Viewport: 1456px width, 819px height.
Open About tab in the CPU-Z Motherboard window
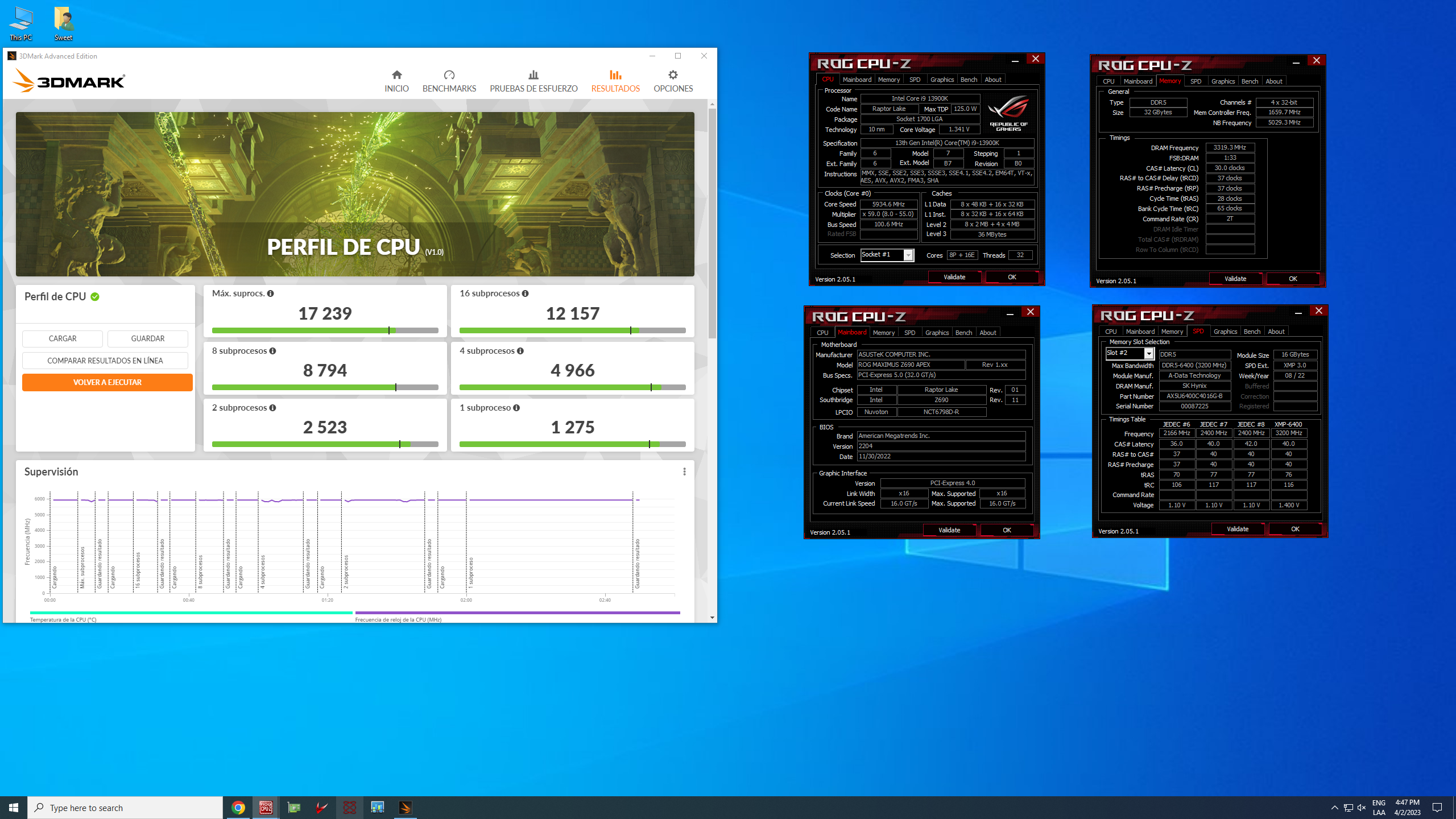(988, 333)
